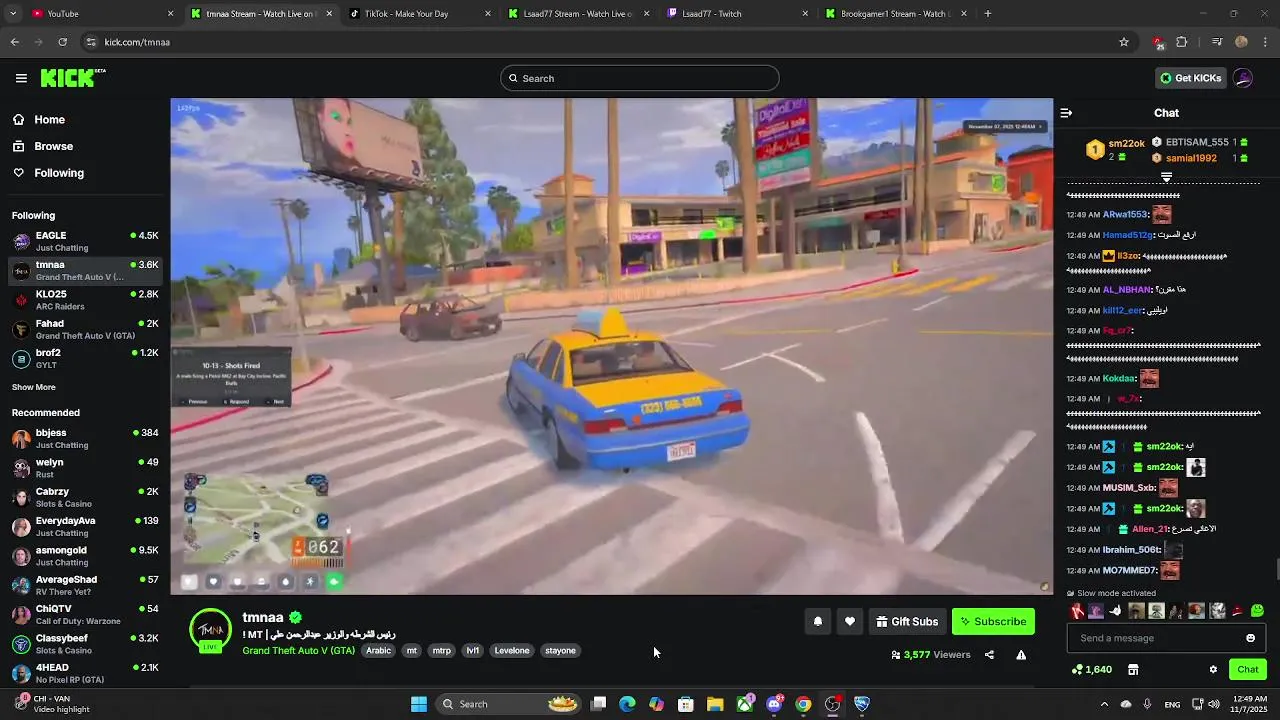Screen dimensions: 1280x720
Task: Click the Grand Theft Auto V category link
Action: tap(298, 650)
